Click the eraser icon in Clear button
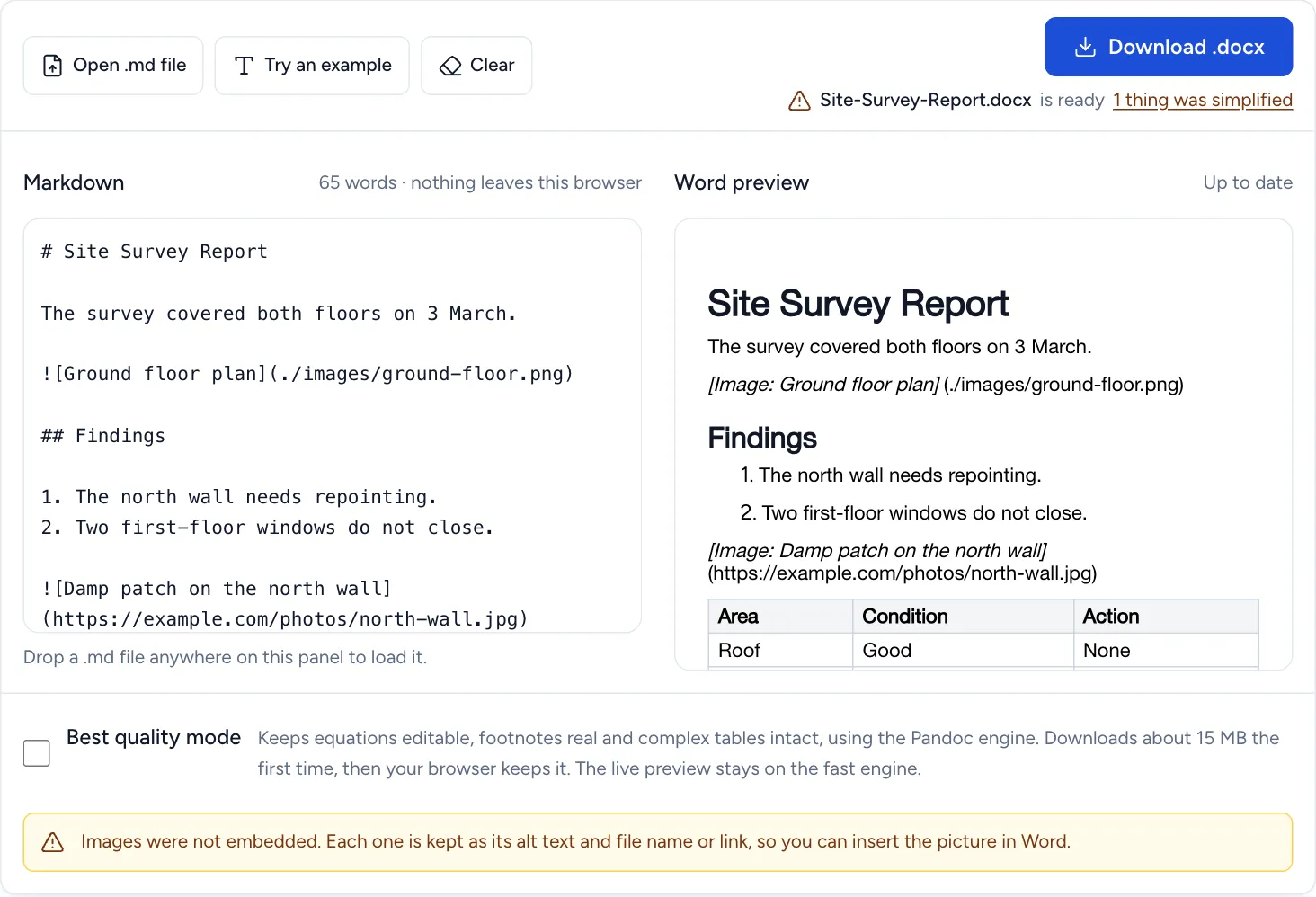Viewport: 1316px width, 897px height. pos(450,66)
